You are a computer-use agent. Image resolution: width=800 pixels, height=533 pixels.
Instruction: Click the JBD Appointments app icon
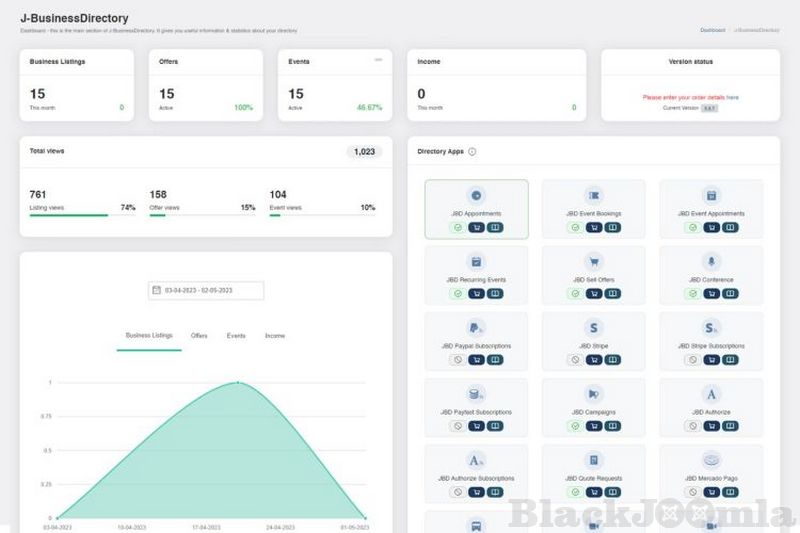[x=476, y=195]
